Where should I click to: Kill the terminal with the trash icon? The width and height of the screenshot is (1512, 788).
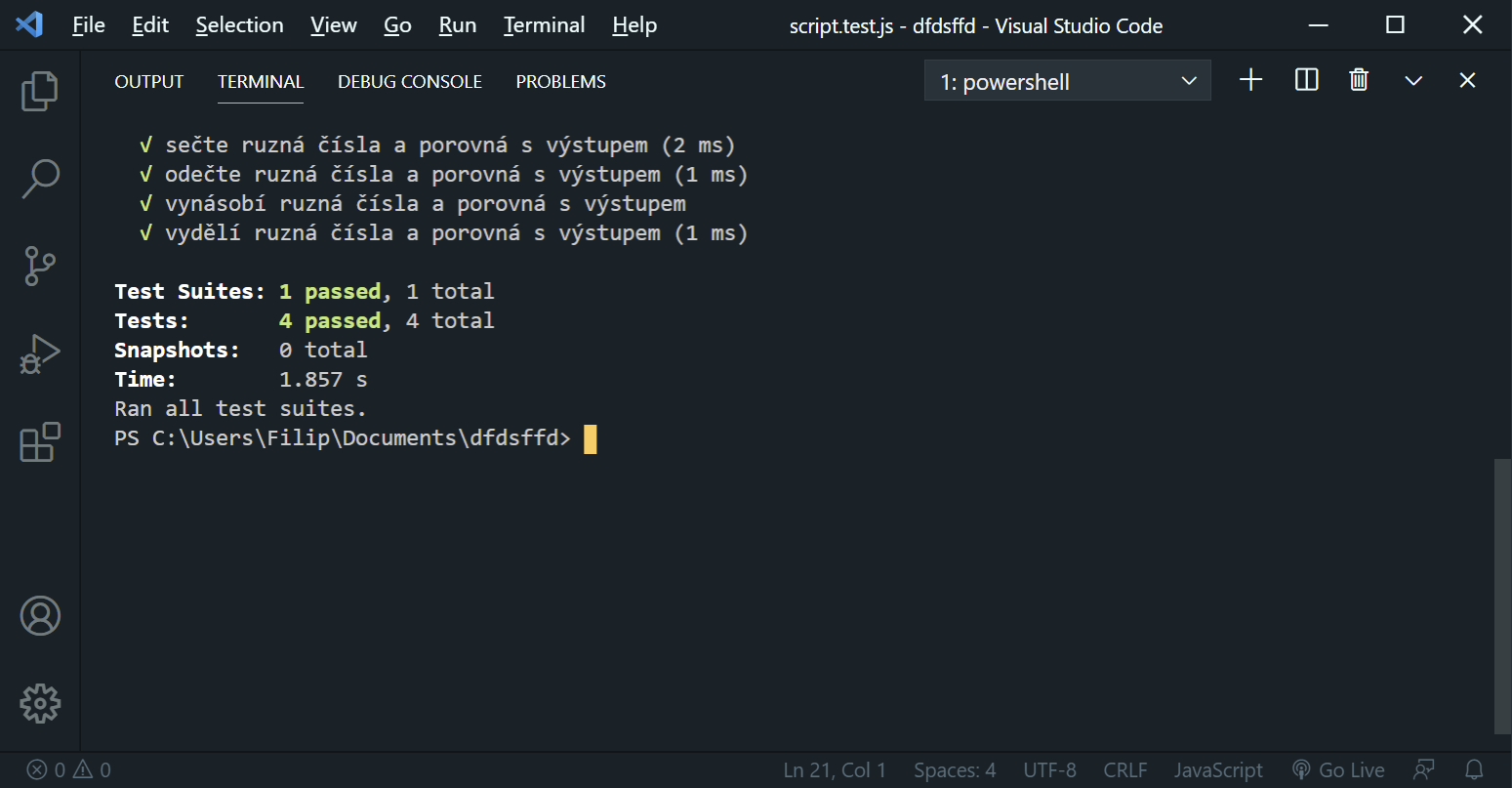(x=1358, y=80)
